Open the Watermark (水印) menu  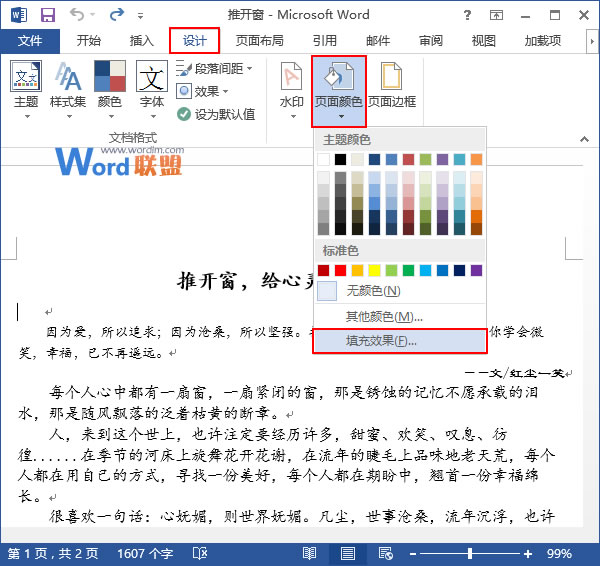(x=292, y=90)
